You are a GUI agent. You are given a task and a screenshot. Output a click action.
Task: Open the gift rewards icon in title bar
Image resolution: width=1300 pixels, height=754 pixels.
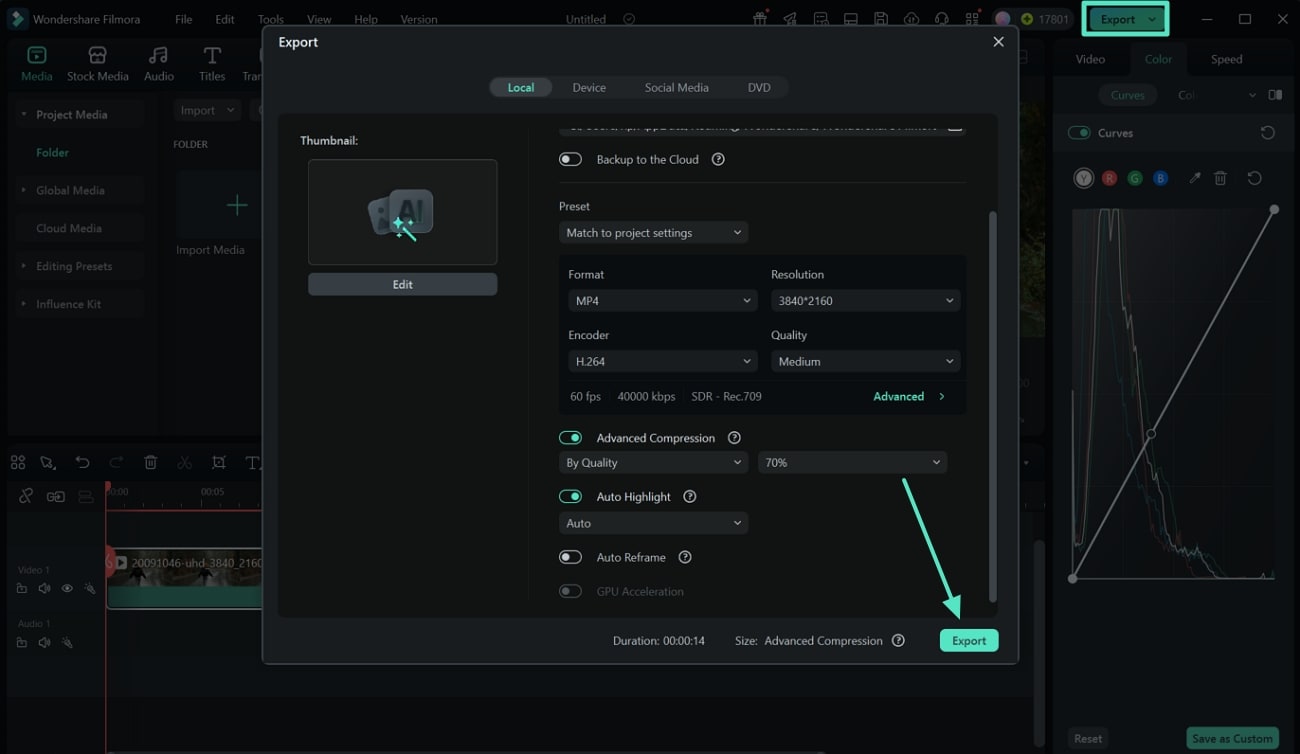(x=760, y=19)
